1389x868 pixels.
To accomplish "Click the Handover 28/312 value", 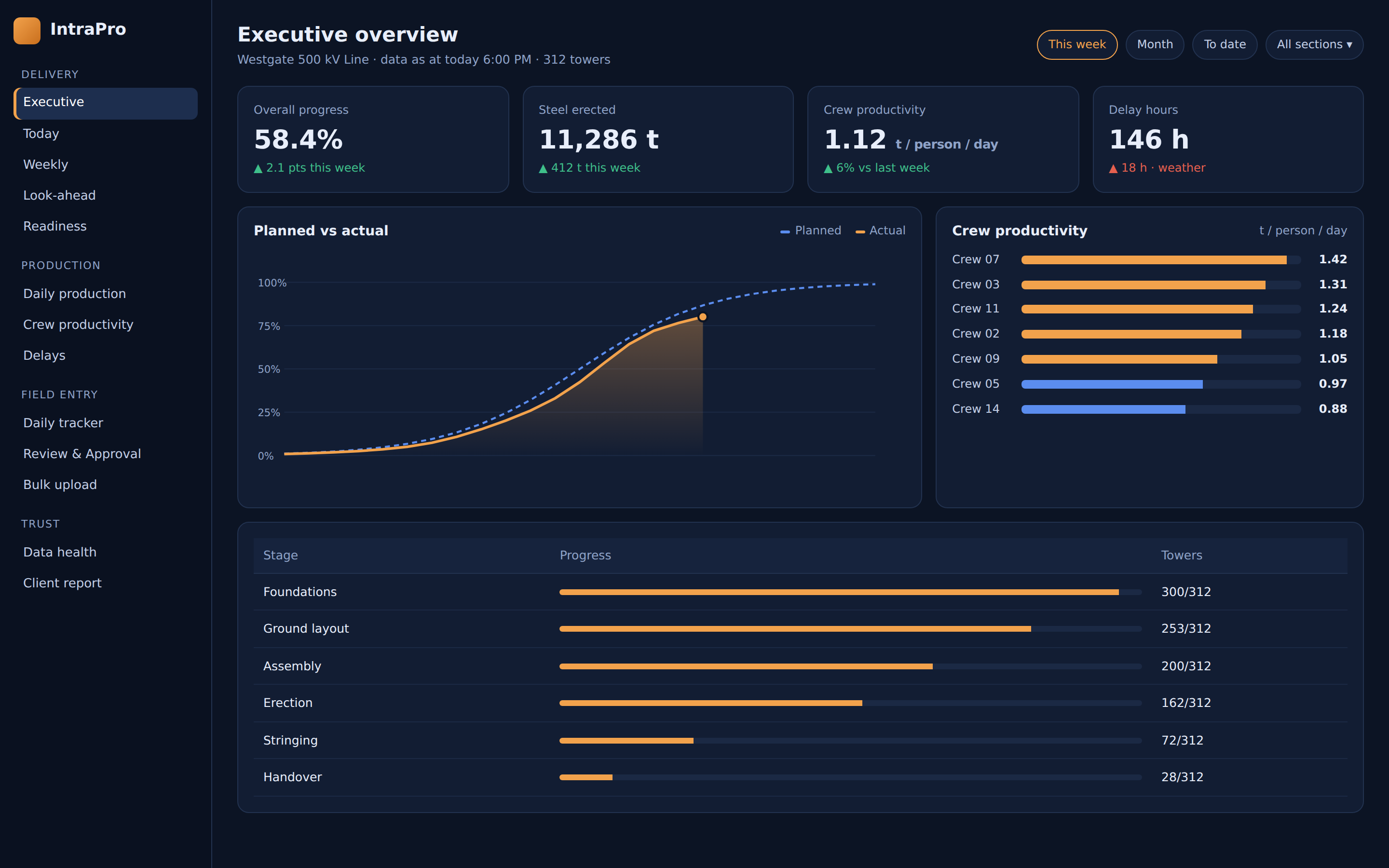I will (1182, 777).
